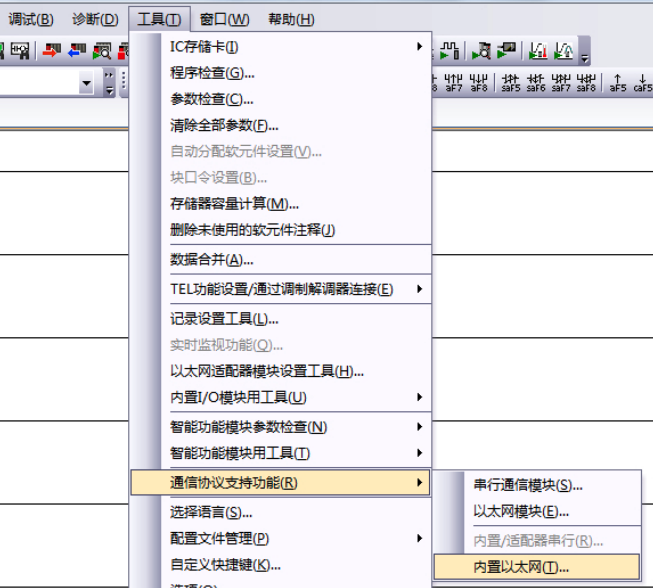Click the aF7 rising pulse branch icon
Image resolution: width=653 pixels, height=588 pixels.
coord(454,82)
